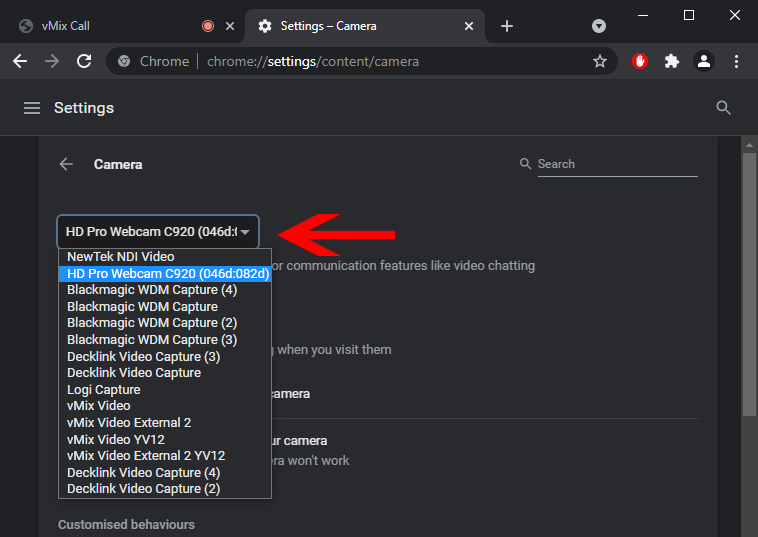
Task: Open the Chrome profile avatar
Action: (x=704, y=61)
